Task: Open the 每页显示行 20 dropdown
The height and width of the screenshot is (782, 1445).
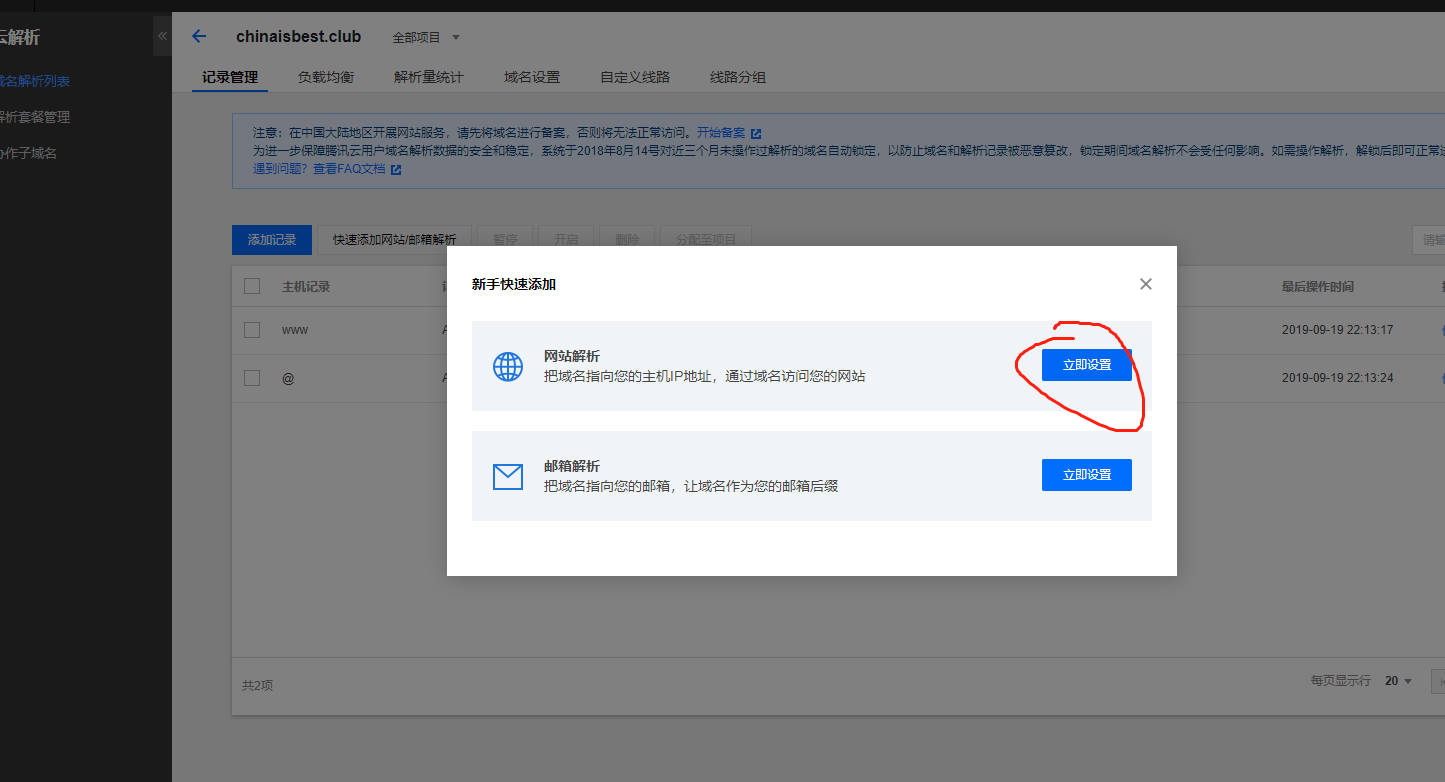Action: point(1396,680)
